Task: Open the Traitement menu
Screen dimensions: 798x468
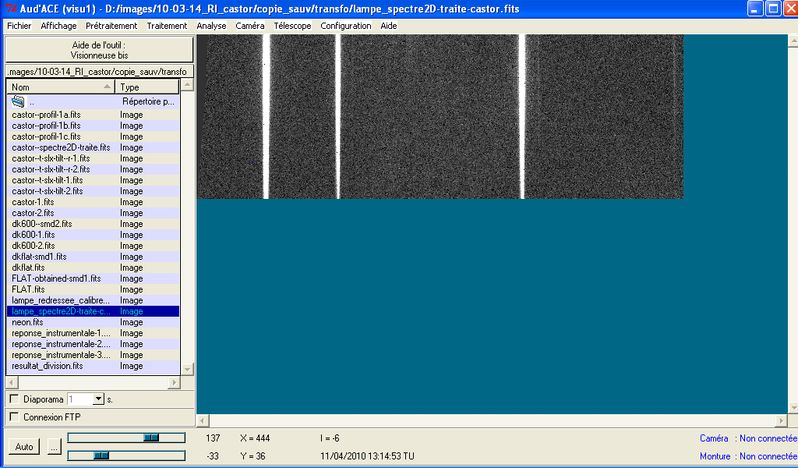Action: click(167, 25)
